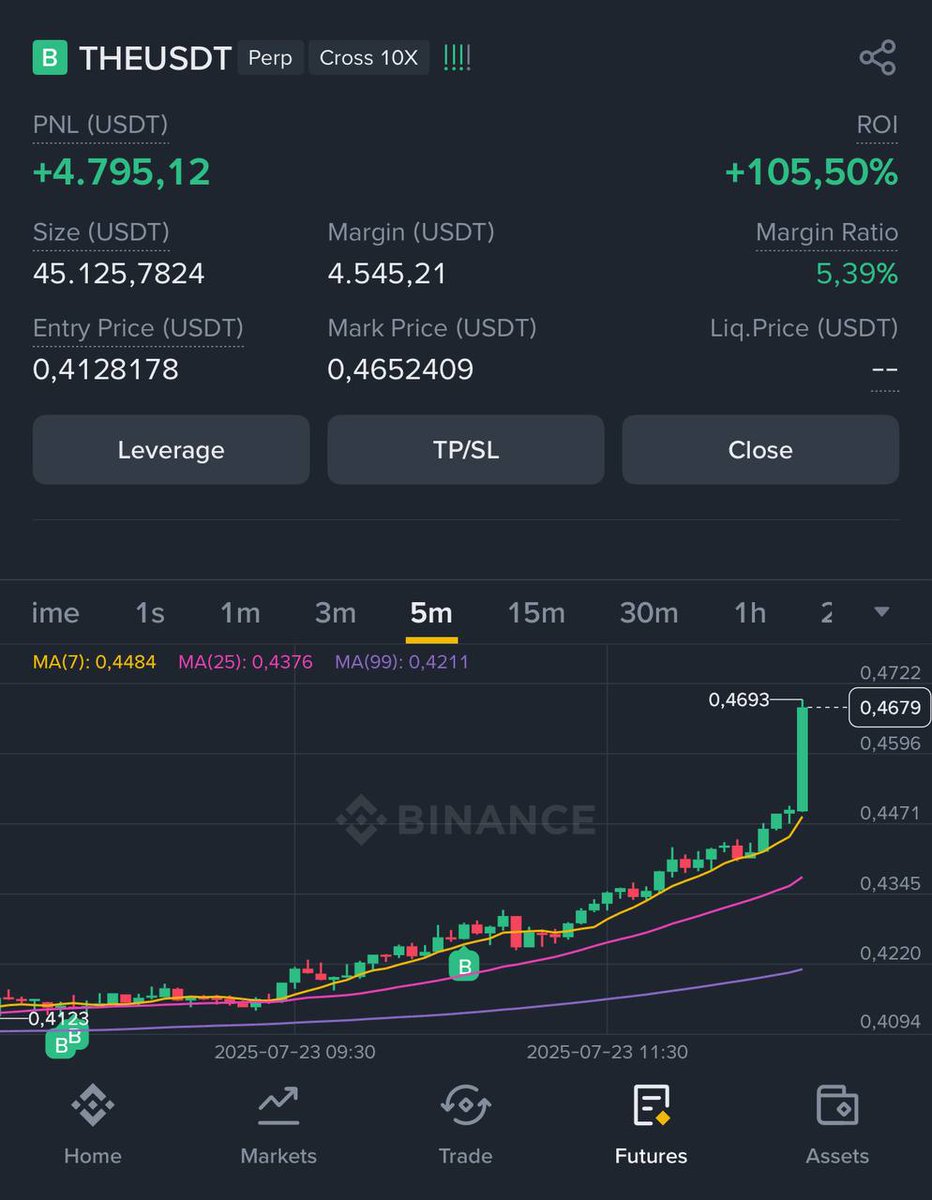Tap the Entry Price (USDT) label
This screenshot has width=932, height=1200.
click(x=138, y=329)
